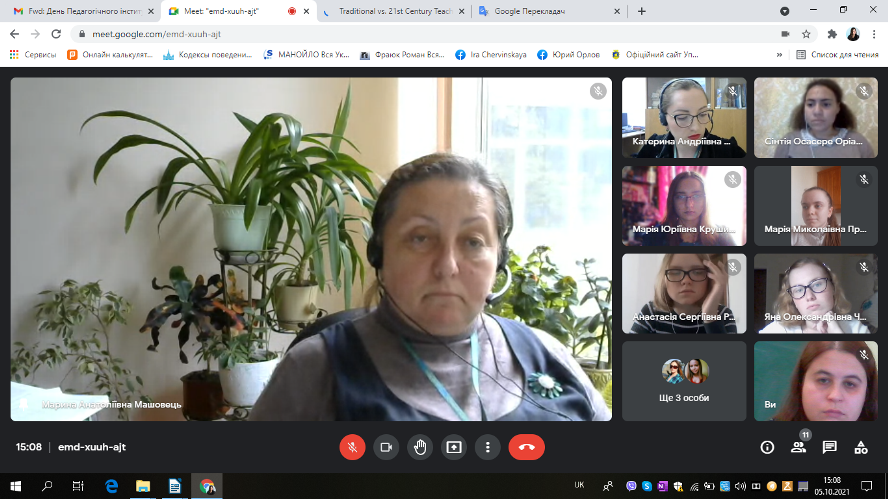Click Chrome icon on taskbar
Screen dimensions: 888x499
point(207,486)
